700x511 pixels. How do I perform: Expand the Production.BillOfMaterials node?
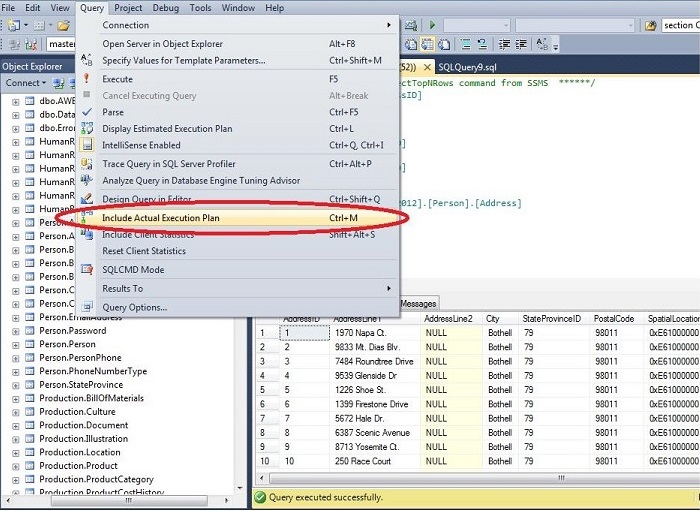click(16, 399)
